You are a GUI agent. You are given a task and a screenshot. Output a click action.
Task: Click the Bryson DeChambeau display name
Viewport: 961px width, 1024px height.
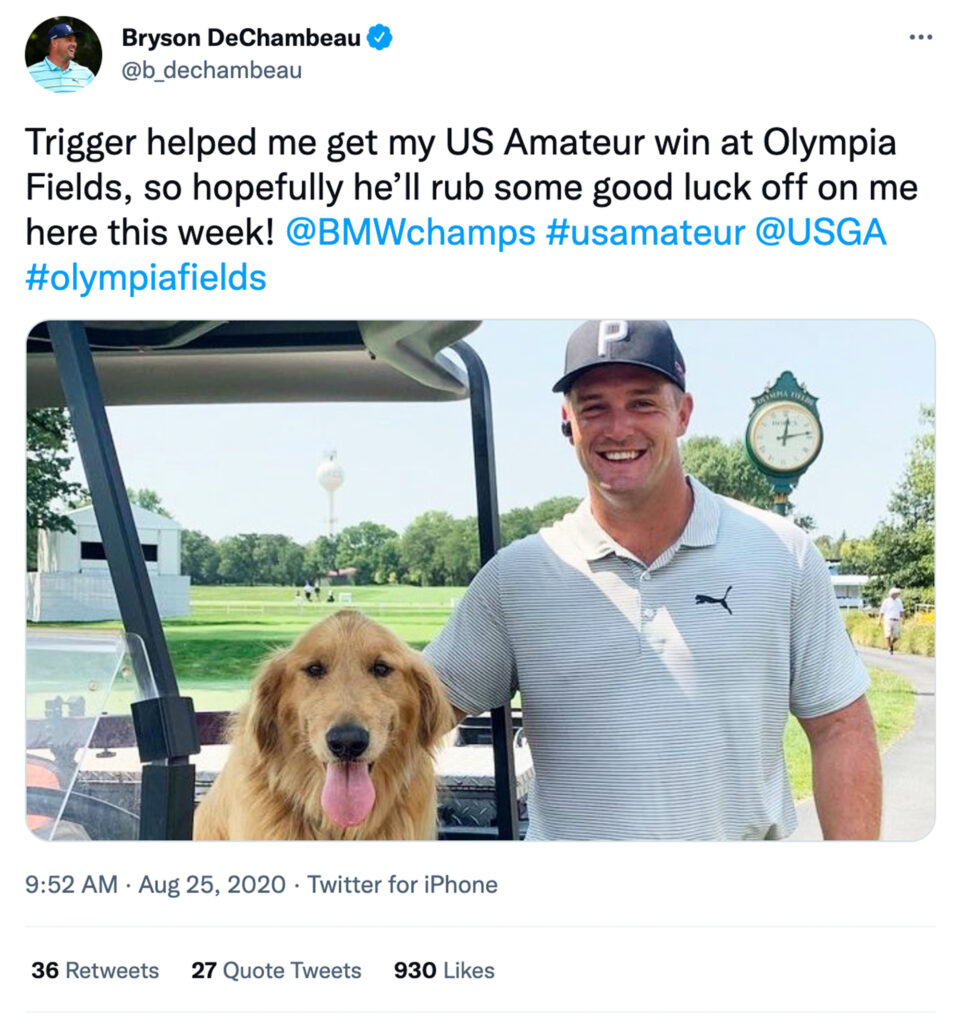241,38
